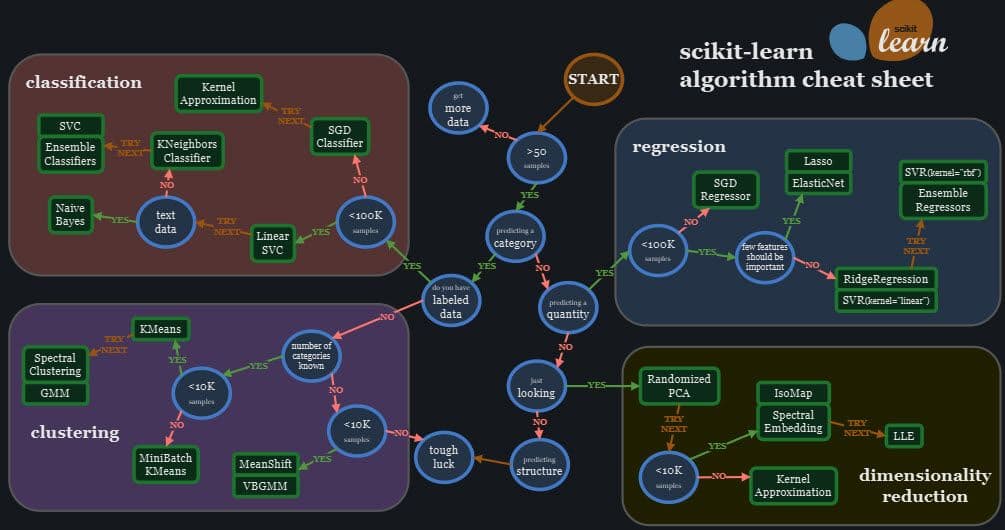Screen dimensions: 1005x530
Task: Select the Lasso box
Action: 818,161
